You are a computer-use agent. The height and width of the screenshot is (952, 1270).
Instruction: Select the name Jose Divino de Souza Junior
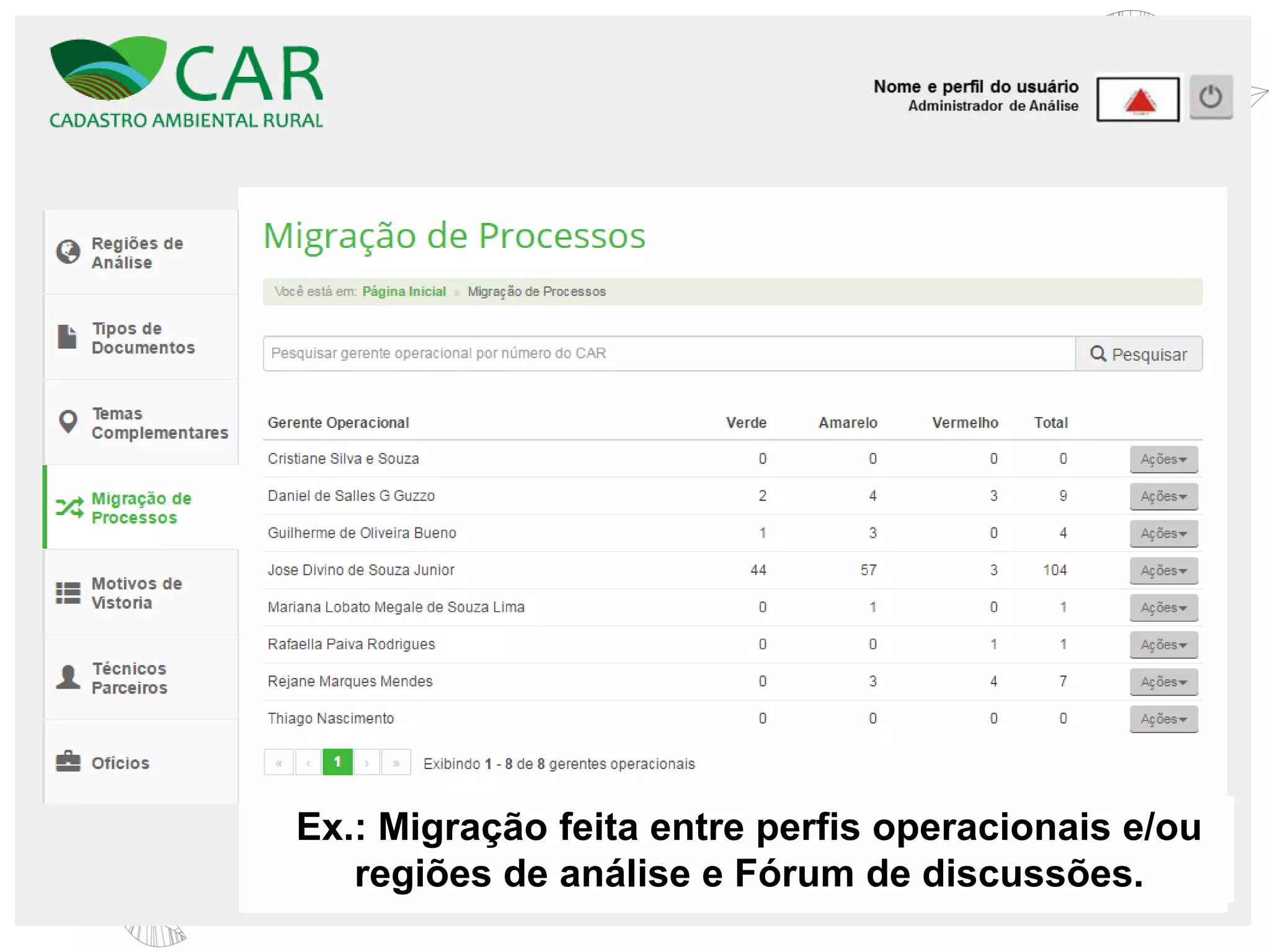361,570
